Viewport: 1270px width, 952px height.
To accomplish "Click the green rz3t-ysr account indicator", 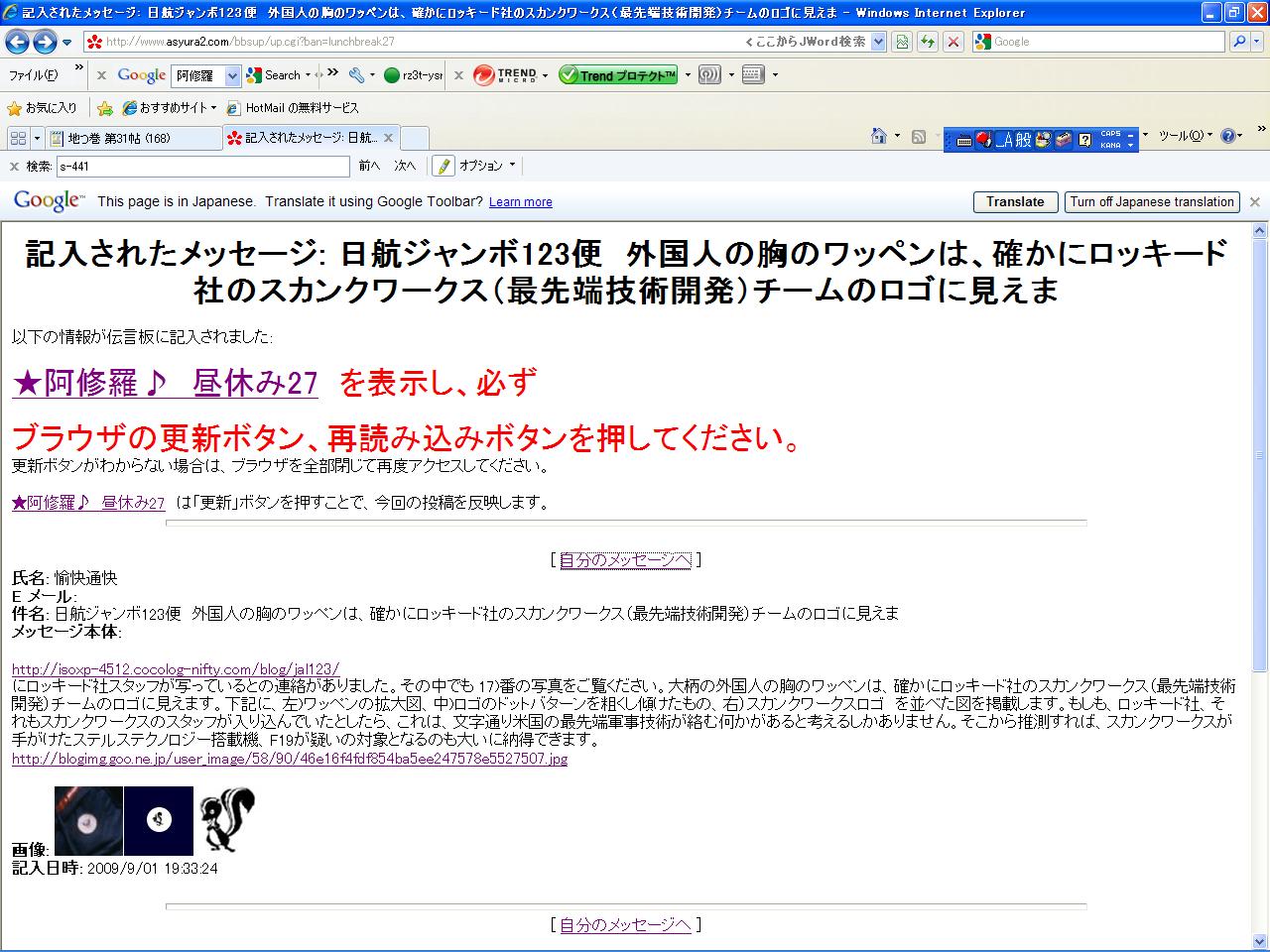I will click(x=414, y=75).
